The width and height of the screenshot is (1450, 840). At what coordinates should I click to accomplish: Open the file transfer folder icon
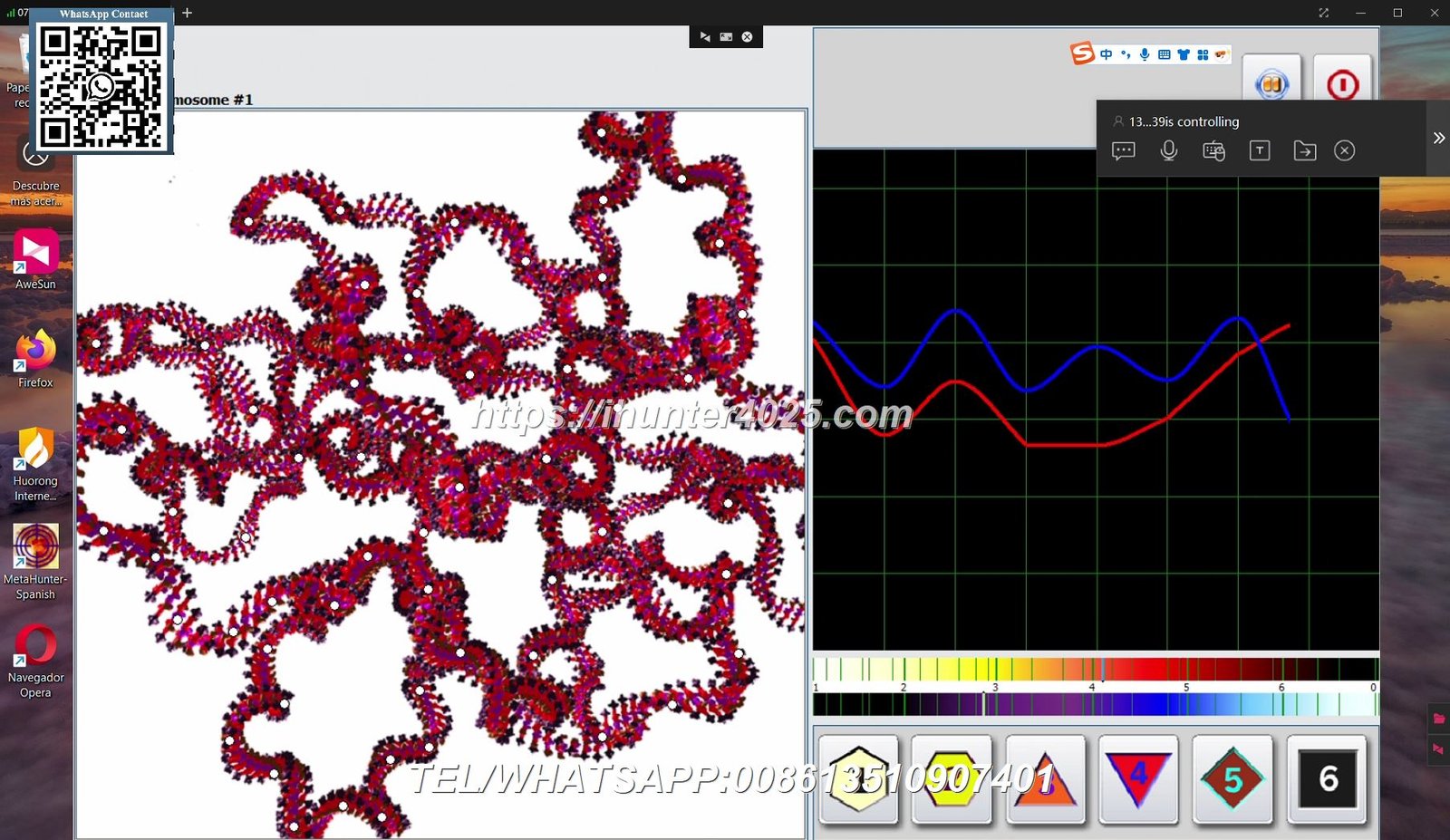[1305, 150]
